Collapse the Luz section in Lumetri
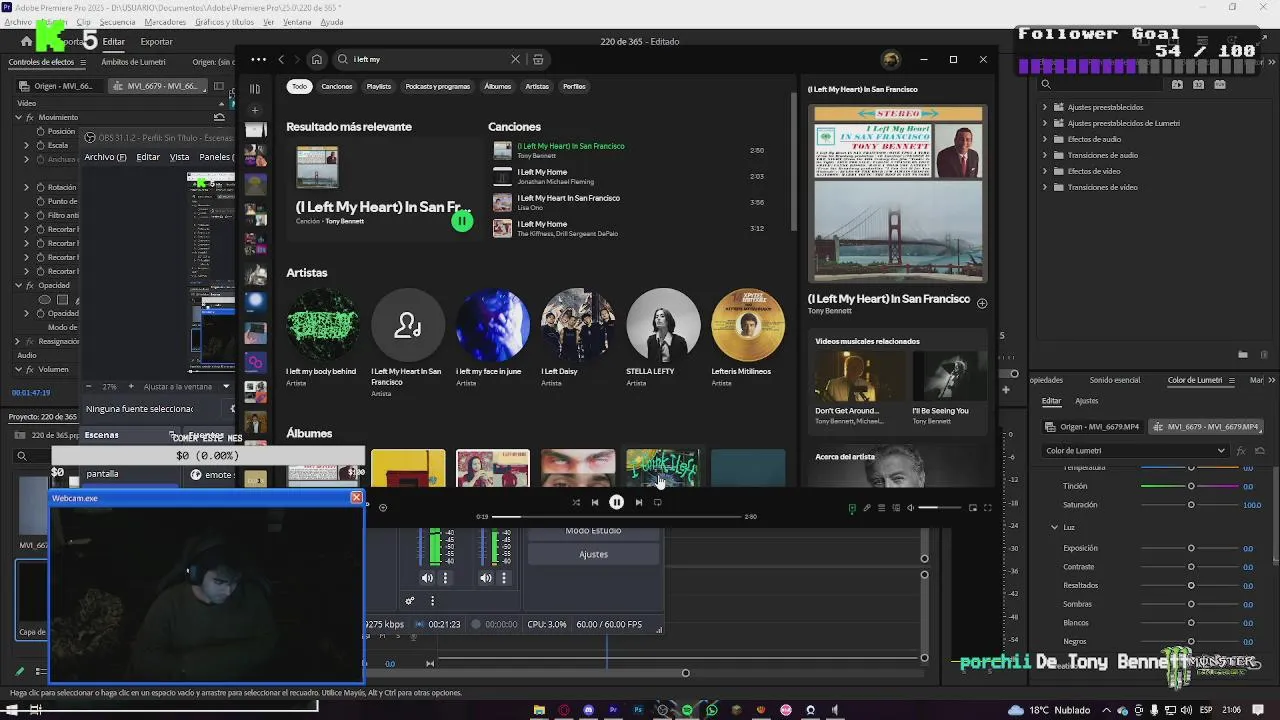 (x=1054, y=527)
